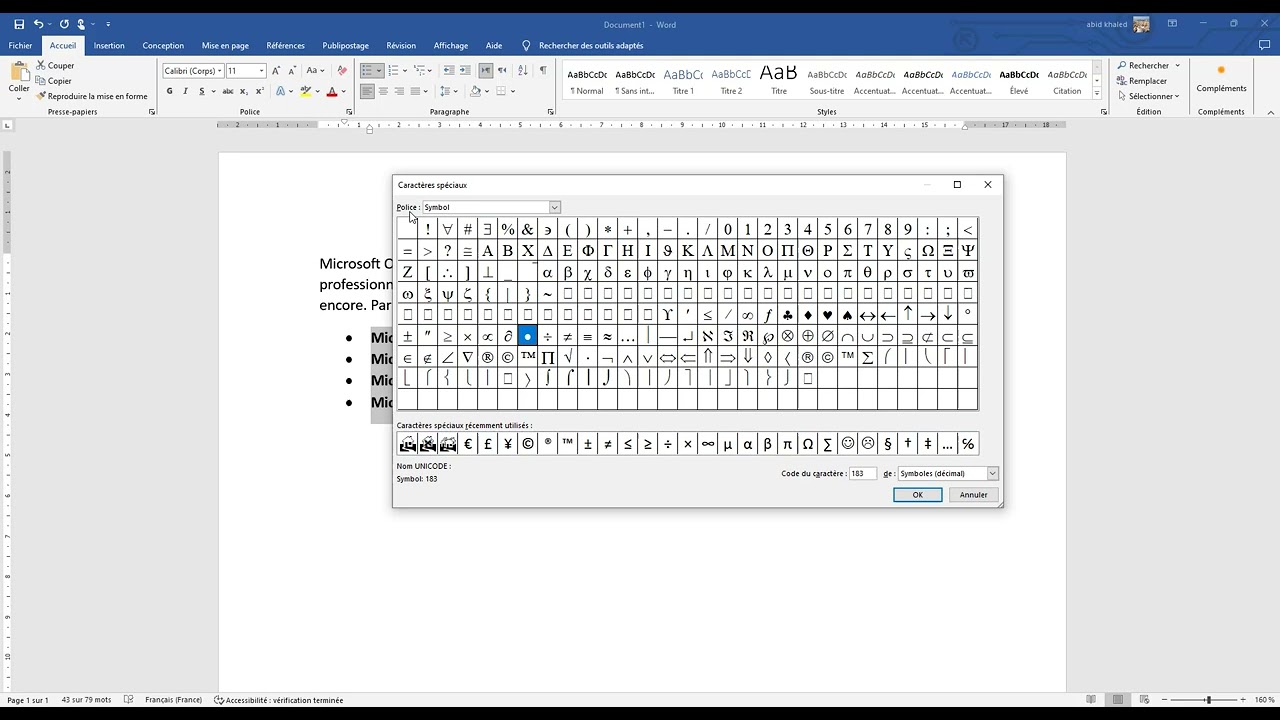The height and width of the screenshot is (720, 1280).
Task: Toggle underline (S) formatting
Action: pyautogui.click(x=201, y=91)
